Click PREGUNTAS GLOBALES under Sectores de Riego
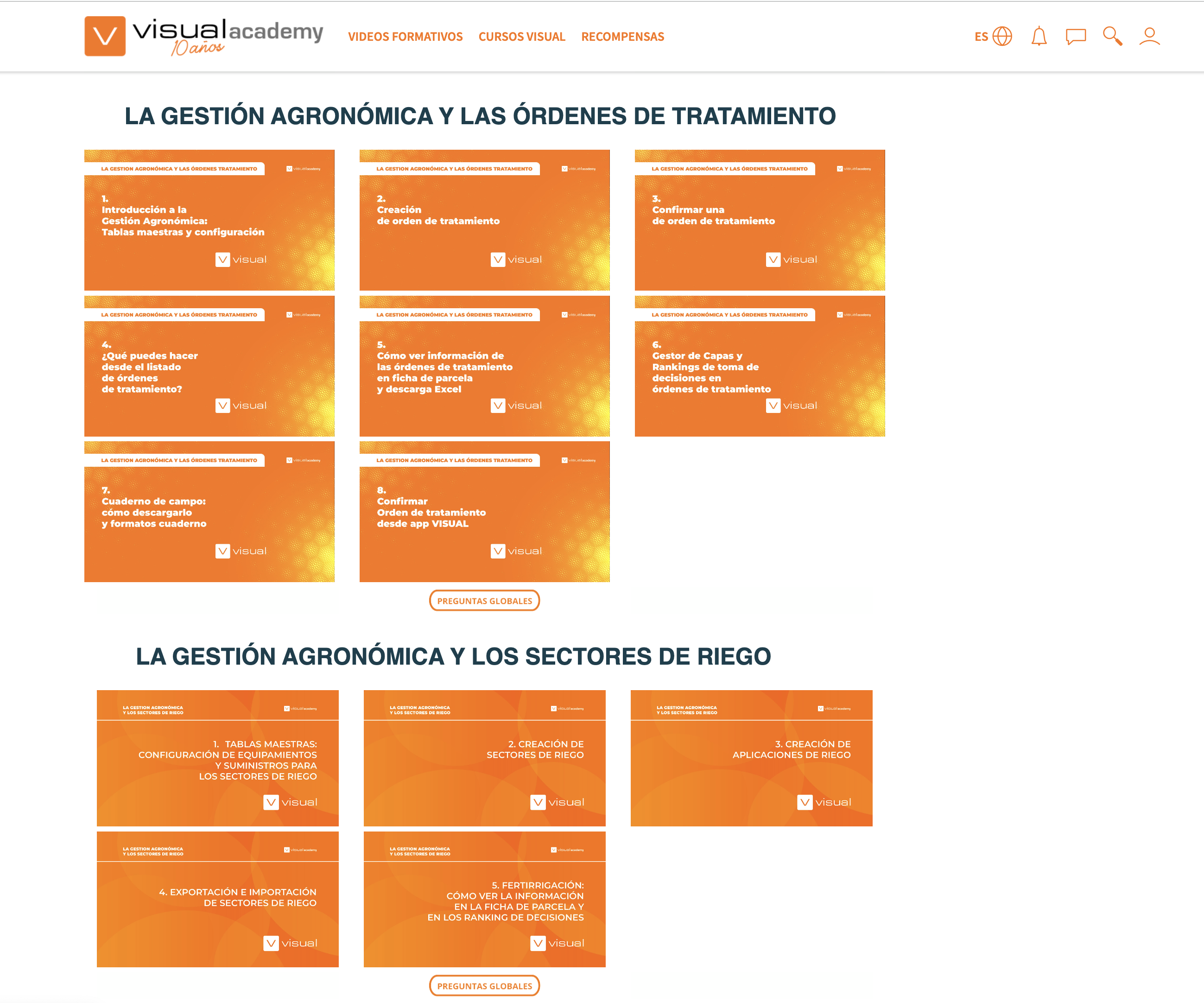1204x1003 pixels. tap(484, 986)
